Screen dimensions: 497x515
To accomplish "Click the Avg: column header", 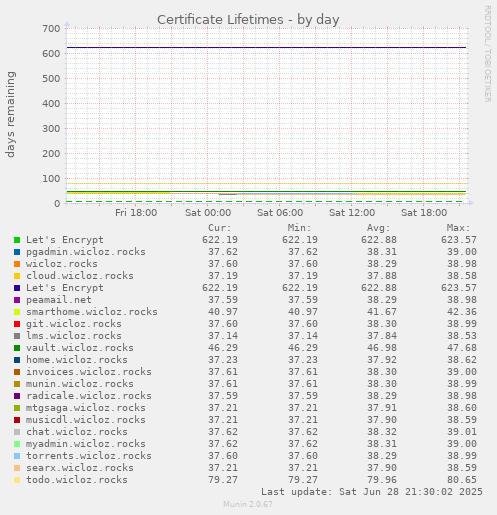I will (x=379, y=228).
